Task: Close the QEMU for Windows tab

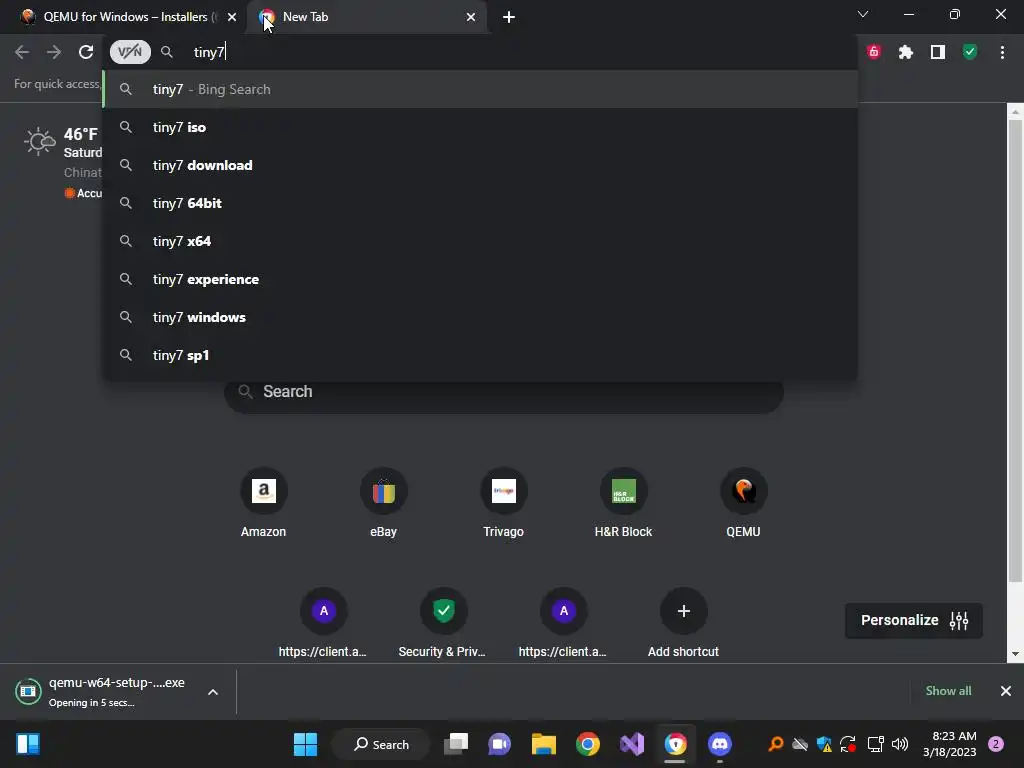Action: (x=232, y=18)
